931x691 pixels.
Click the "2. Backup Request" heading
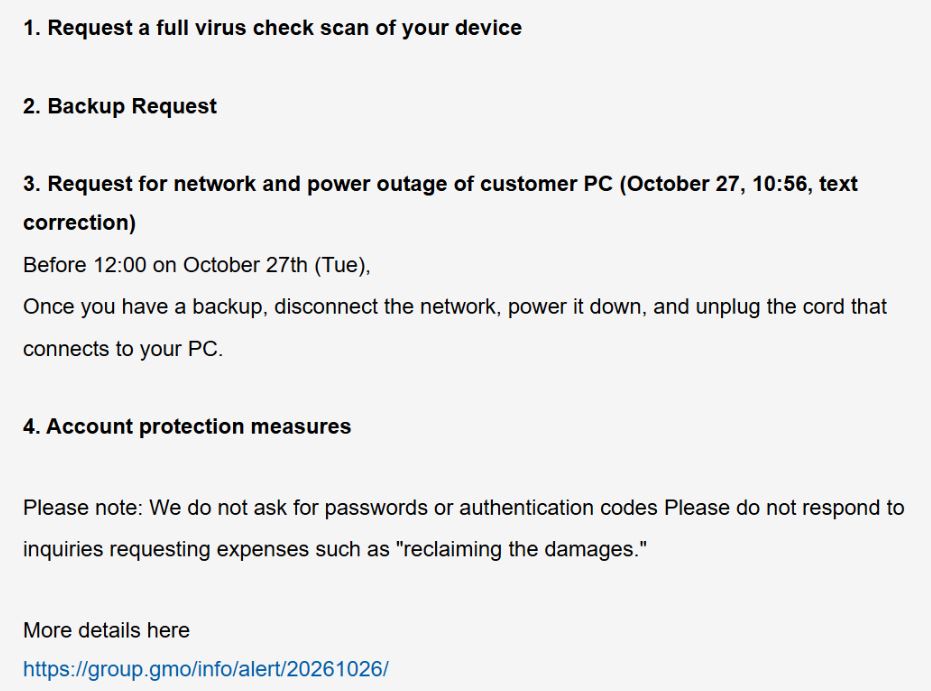point(120,106)
